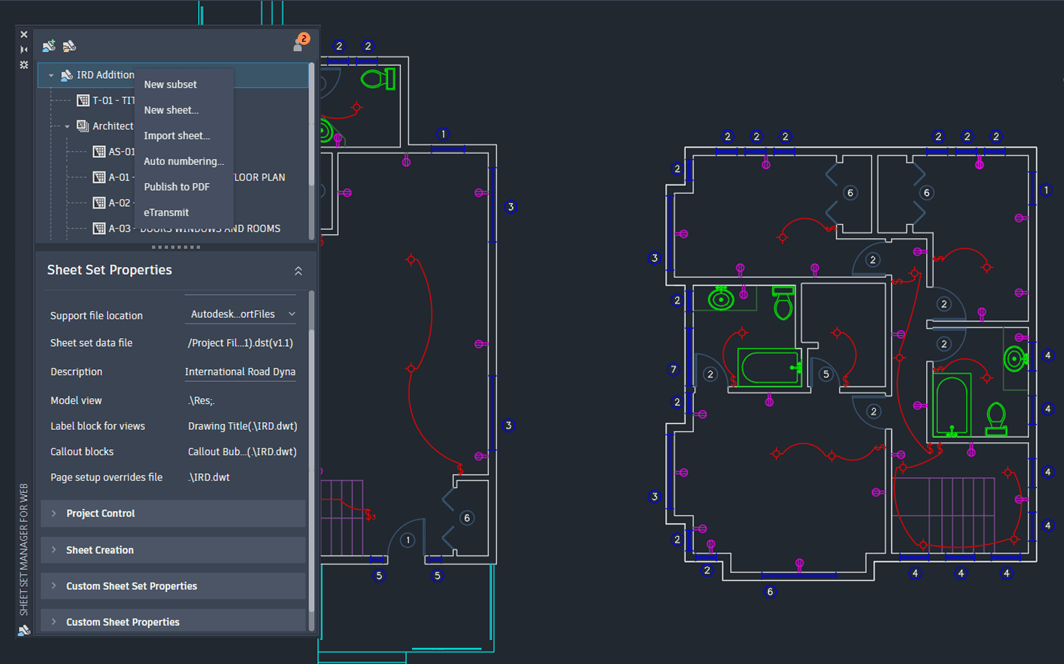Collapse the IRD Addition tree node

[52, 75]
